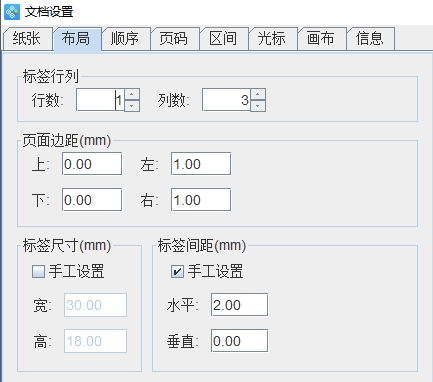The width and height of the screenshot is (433, 382).
Task: Switch to the 纸张 tab
Action: point(28,39)
